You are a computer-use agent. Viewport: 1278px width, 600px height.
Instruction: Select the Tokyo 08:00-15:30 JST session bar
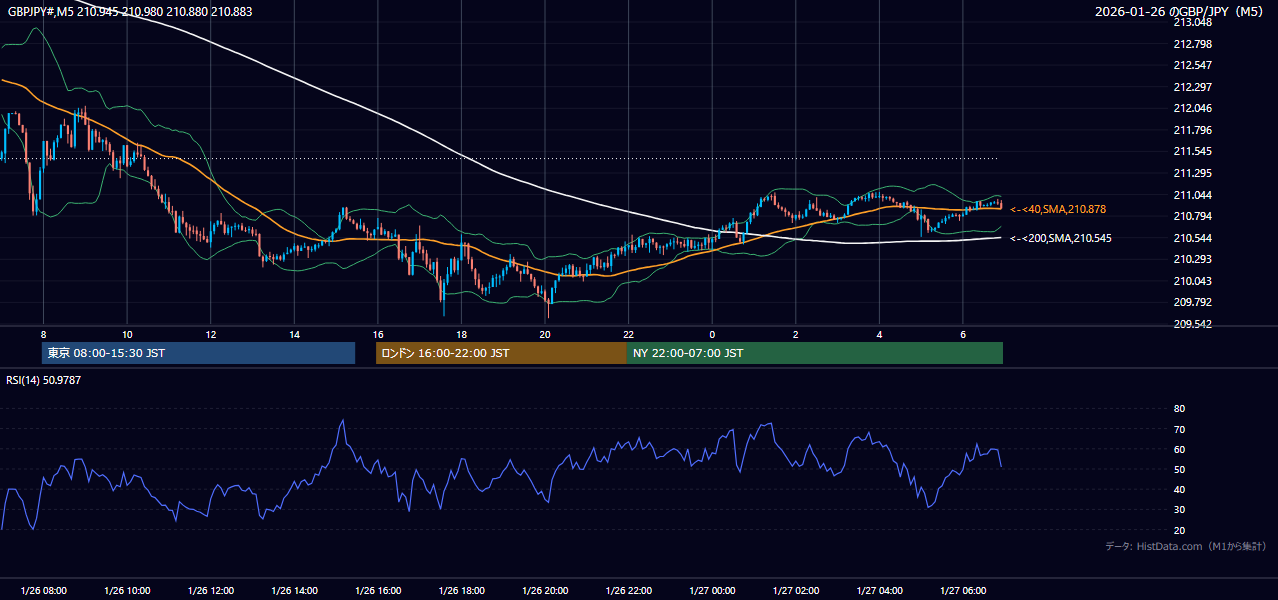click(x=198, y=353)
